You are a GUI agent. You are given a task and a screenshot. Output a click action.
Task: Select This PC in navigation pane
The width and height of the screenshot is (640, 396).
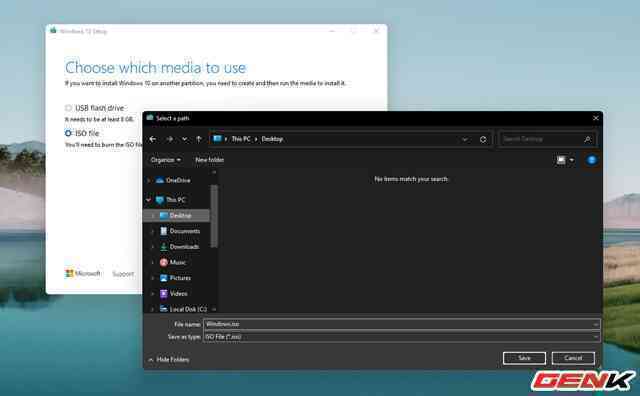pyautogui.click(x=176, y=200)
